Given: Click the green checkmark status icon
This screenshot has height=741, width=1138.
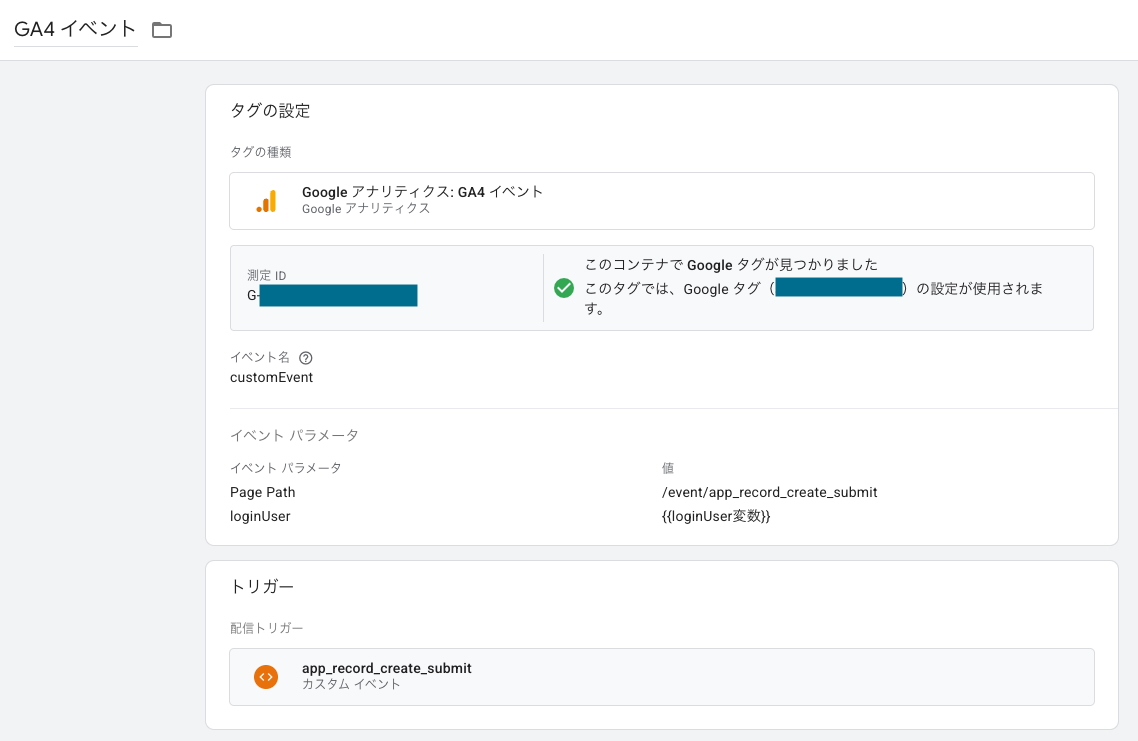Looking at the screenshot, I should 564,288.
